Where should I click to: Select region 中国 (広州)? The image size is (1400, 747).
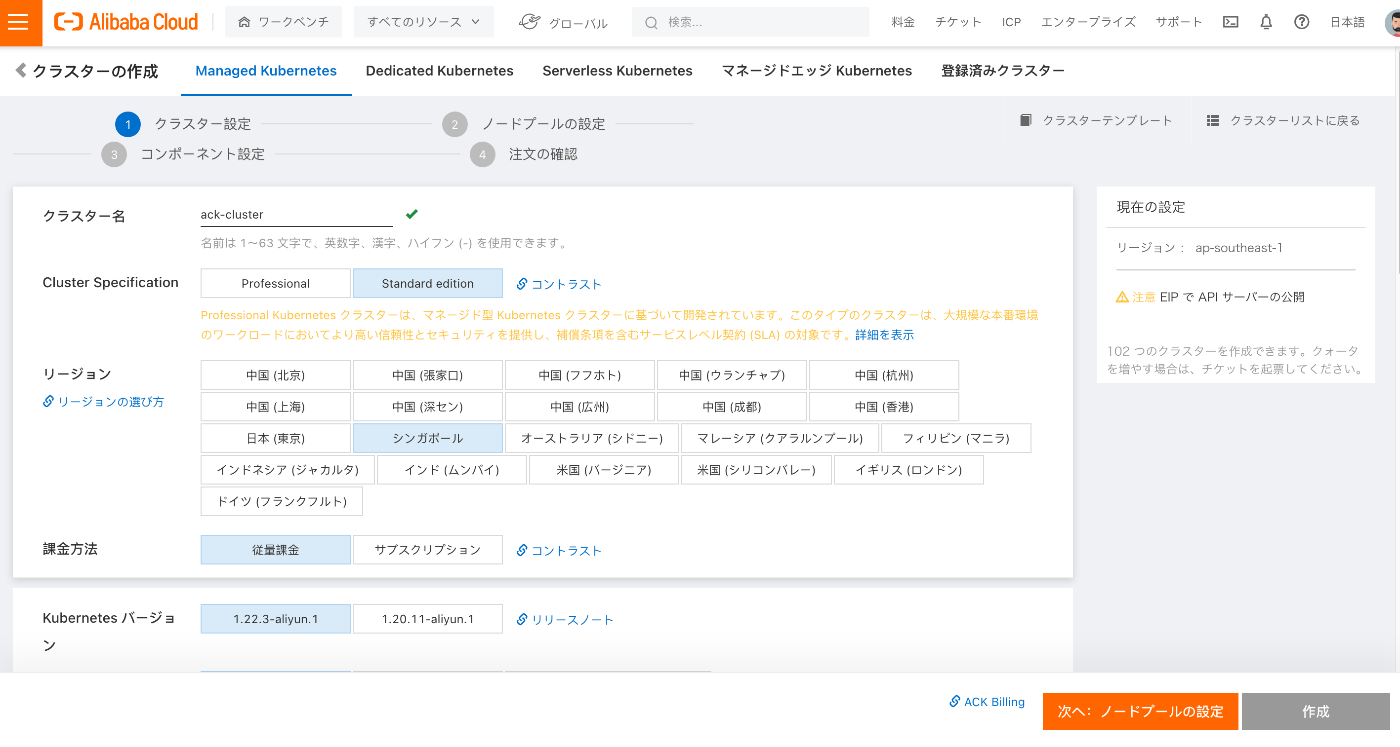(x=580, y=407)
